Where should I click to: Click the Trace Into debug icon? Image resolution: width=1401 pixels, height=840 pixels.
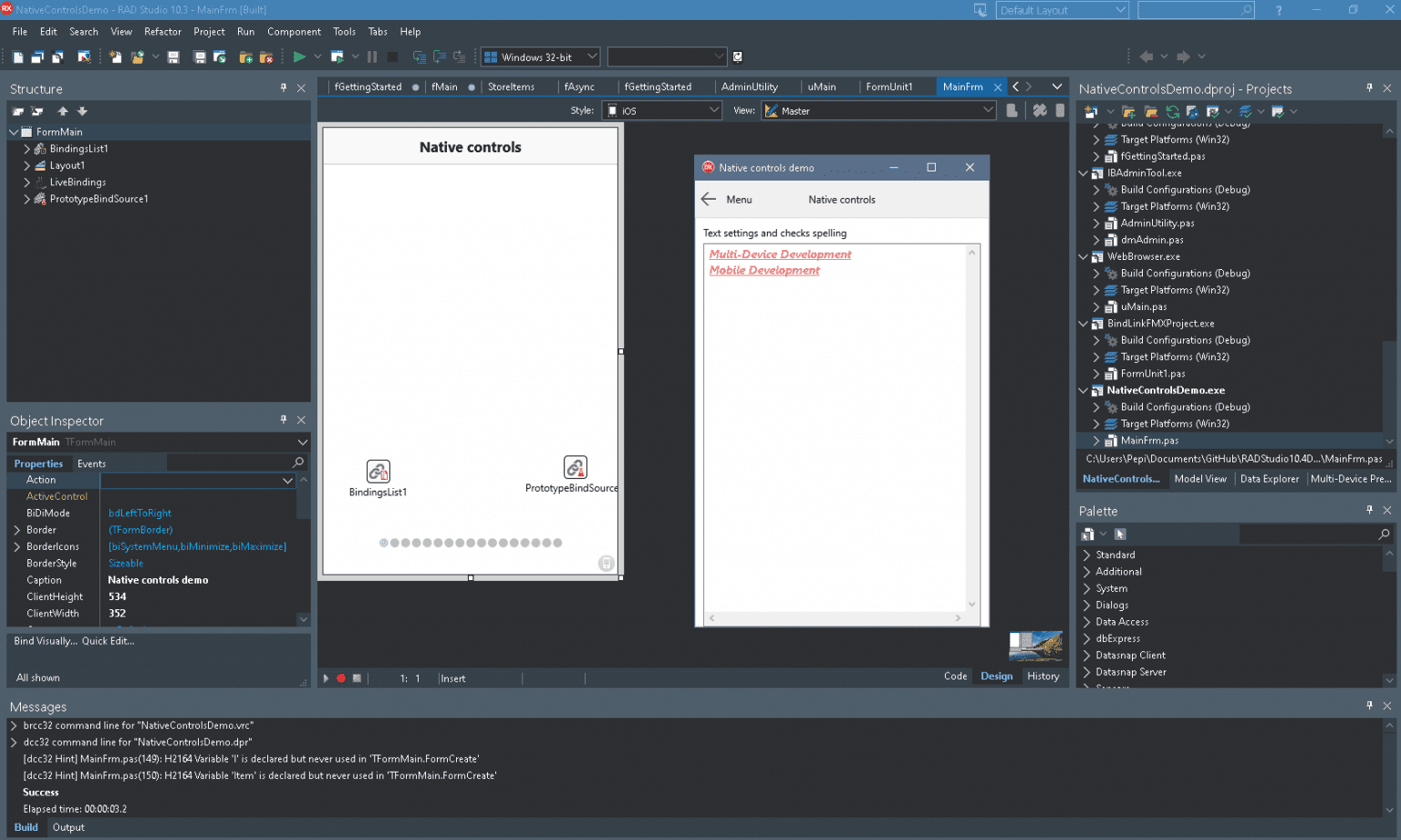420,57
